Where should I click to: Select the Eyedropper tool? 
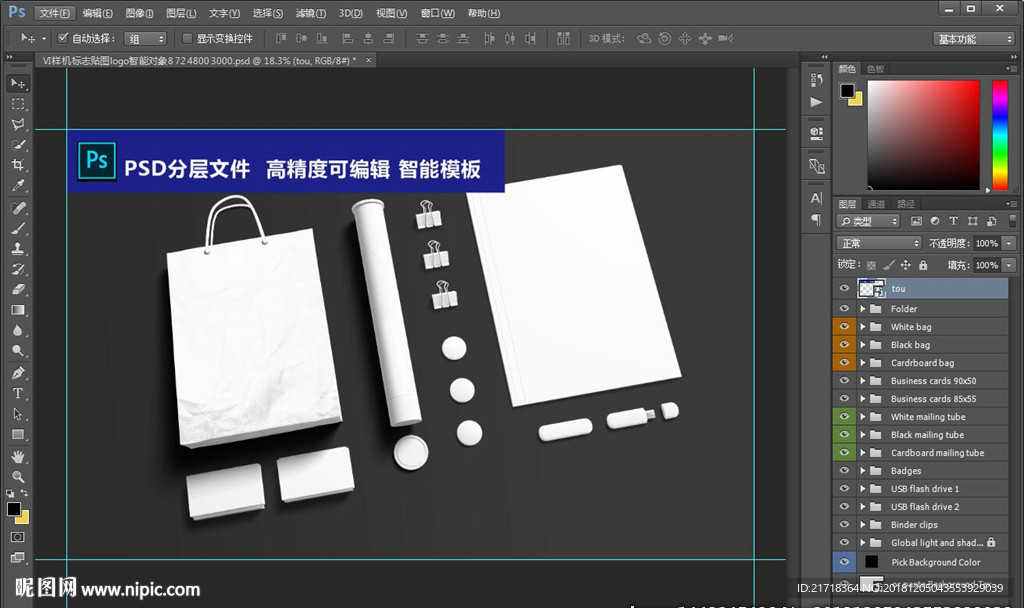tap(18, 186)
